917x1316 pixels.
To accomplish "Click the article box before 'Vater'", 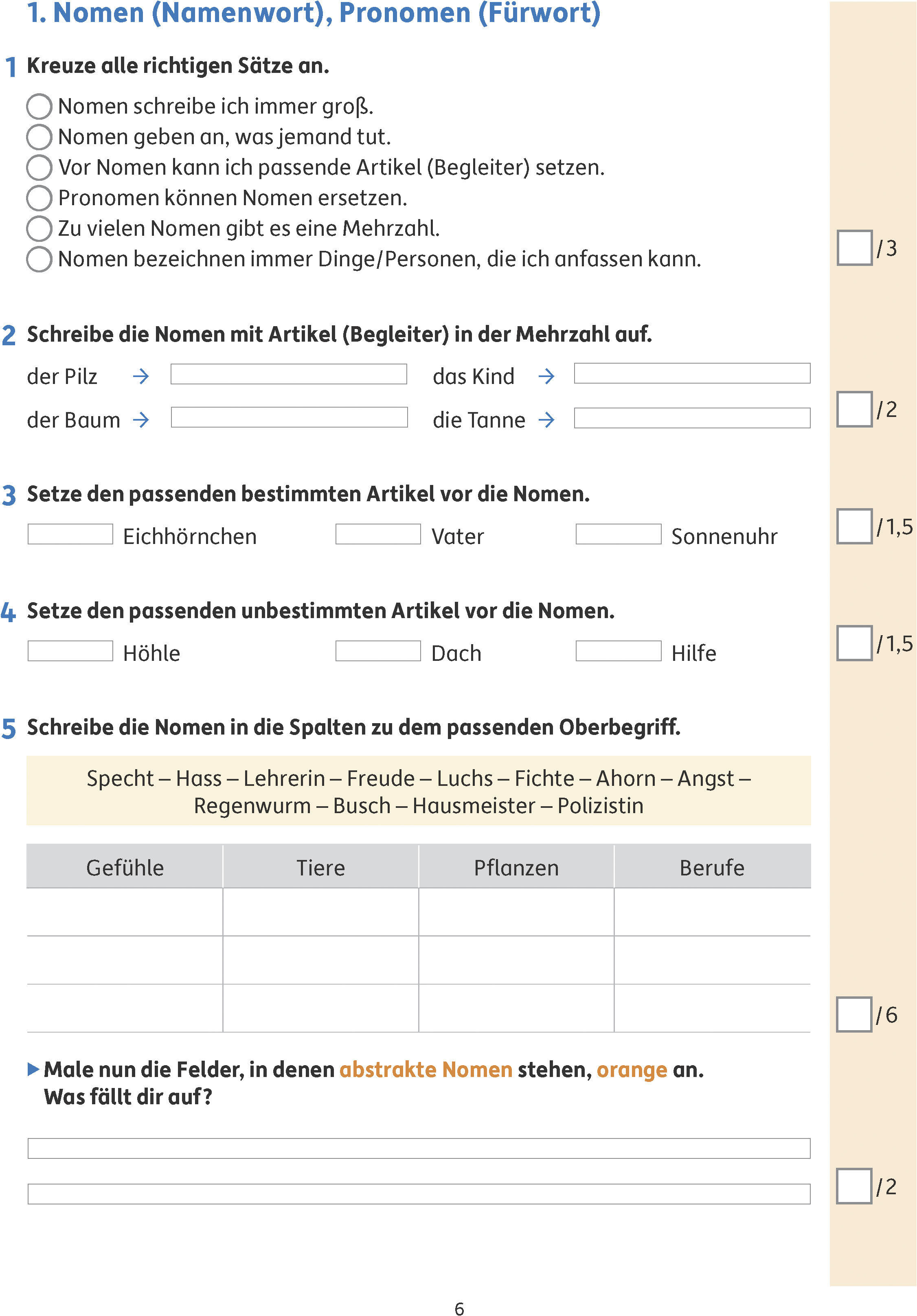I will click(378, 534).
